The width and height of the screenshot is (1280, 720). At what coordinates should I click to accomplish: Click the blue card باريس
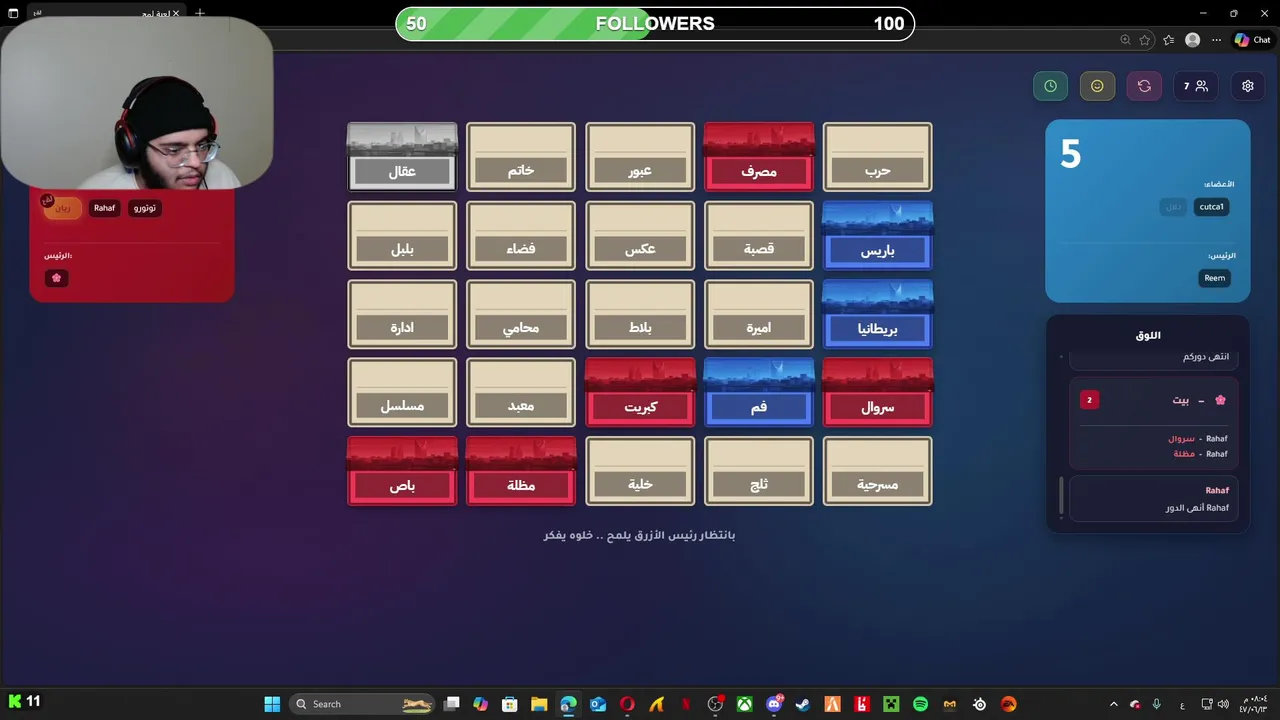point(878,236)
